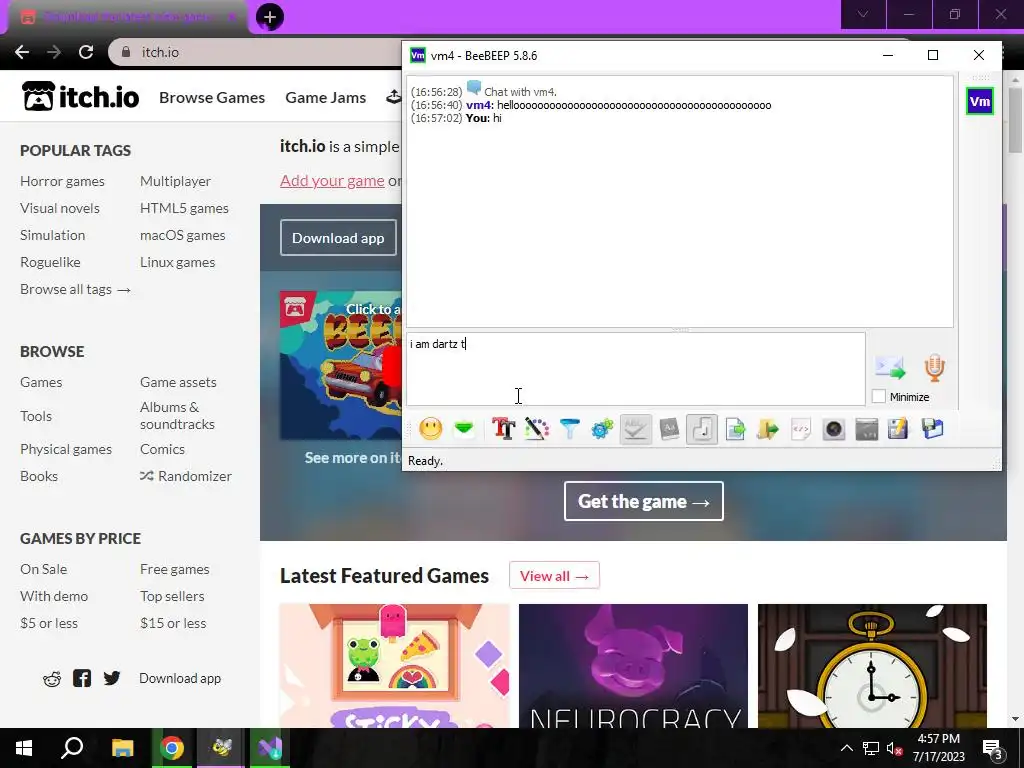Open the chat font selector icon

(504, 429)
